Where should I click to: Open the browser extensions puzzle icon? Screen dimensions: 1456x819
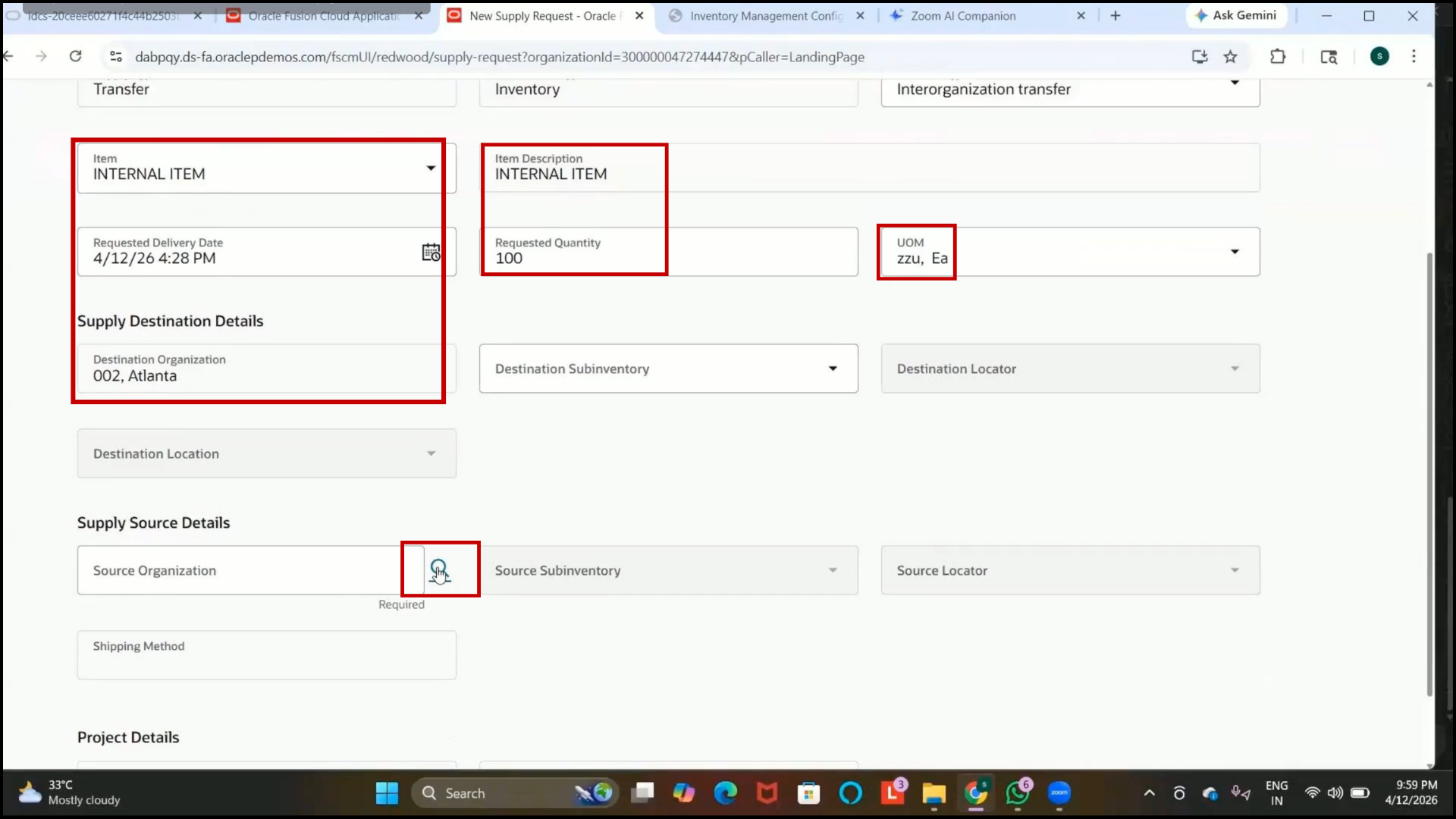point(1278,56)
